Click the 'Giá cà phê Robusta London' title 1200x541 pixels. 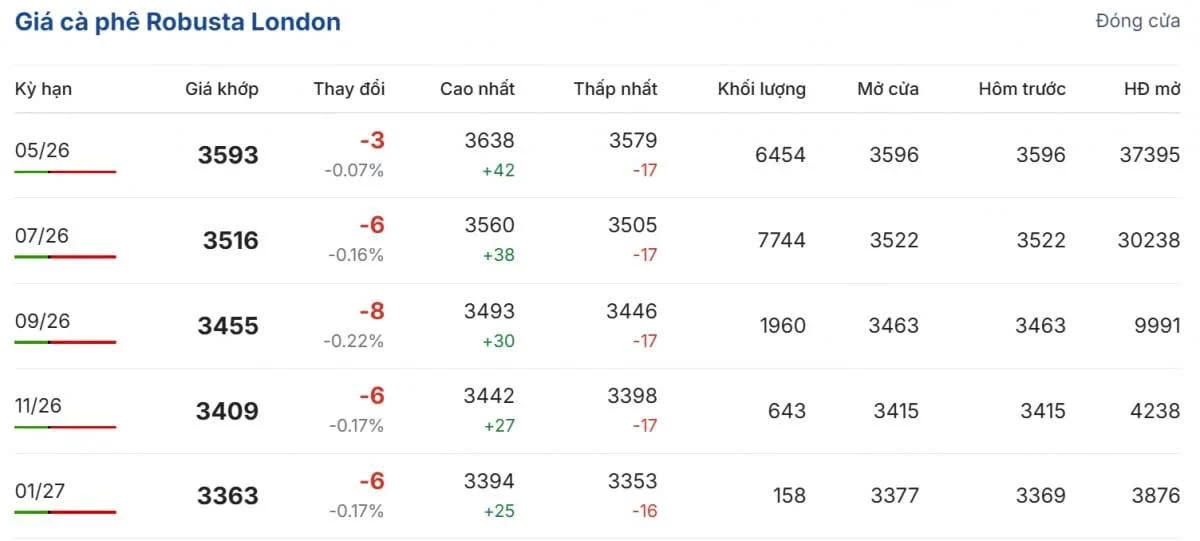pyautogui.click(x=177, y=22)
